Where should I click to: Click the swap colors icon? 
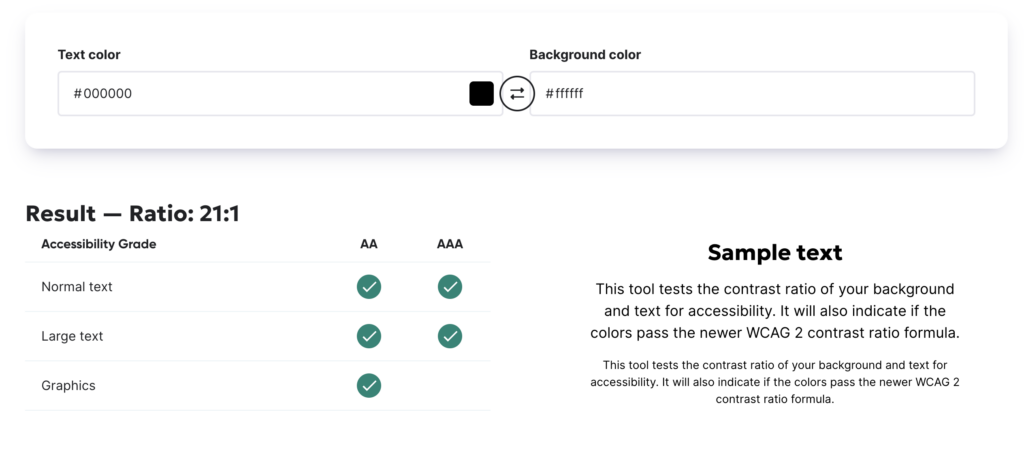[517, 93]
